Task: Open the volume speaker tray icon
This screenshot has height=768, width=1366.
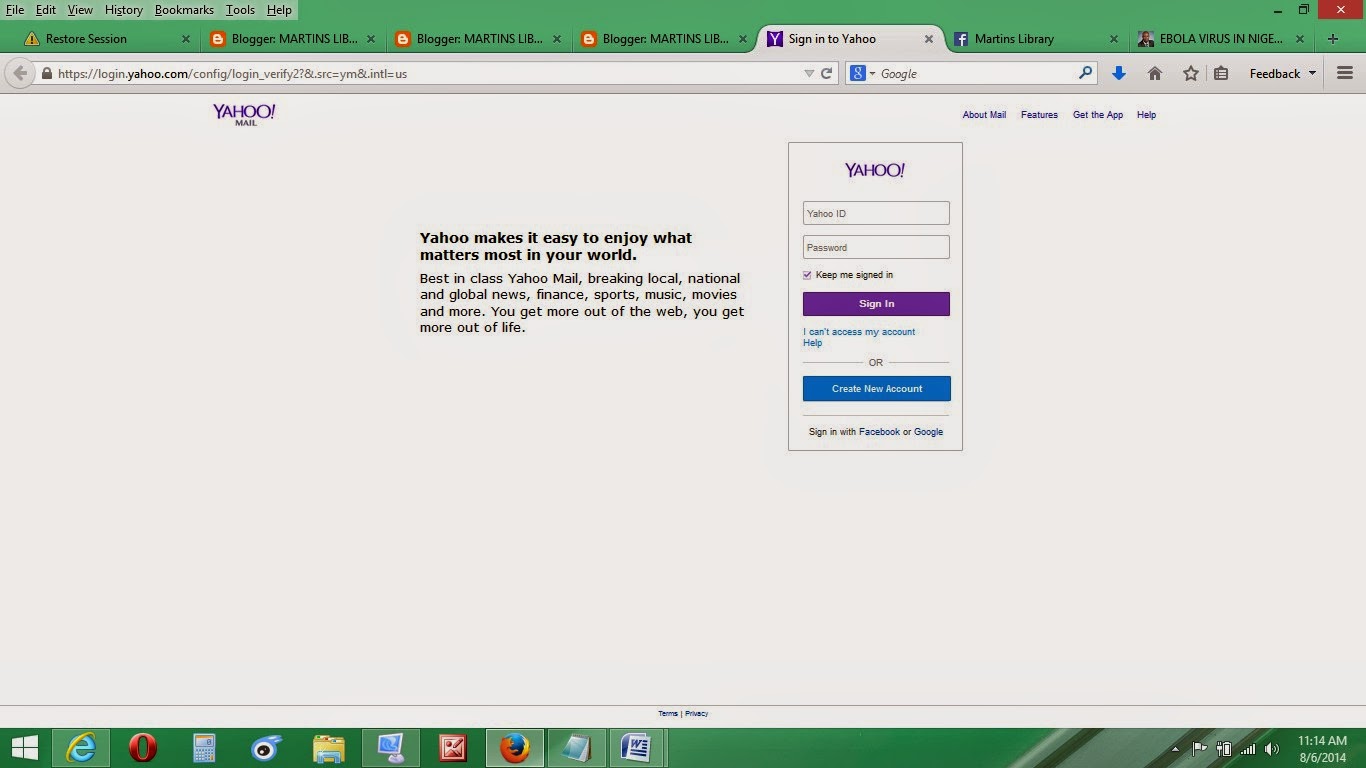Action: click(1272, 748)
